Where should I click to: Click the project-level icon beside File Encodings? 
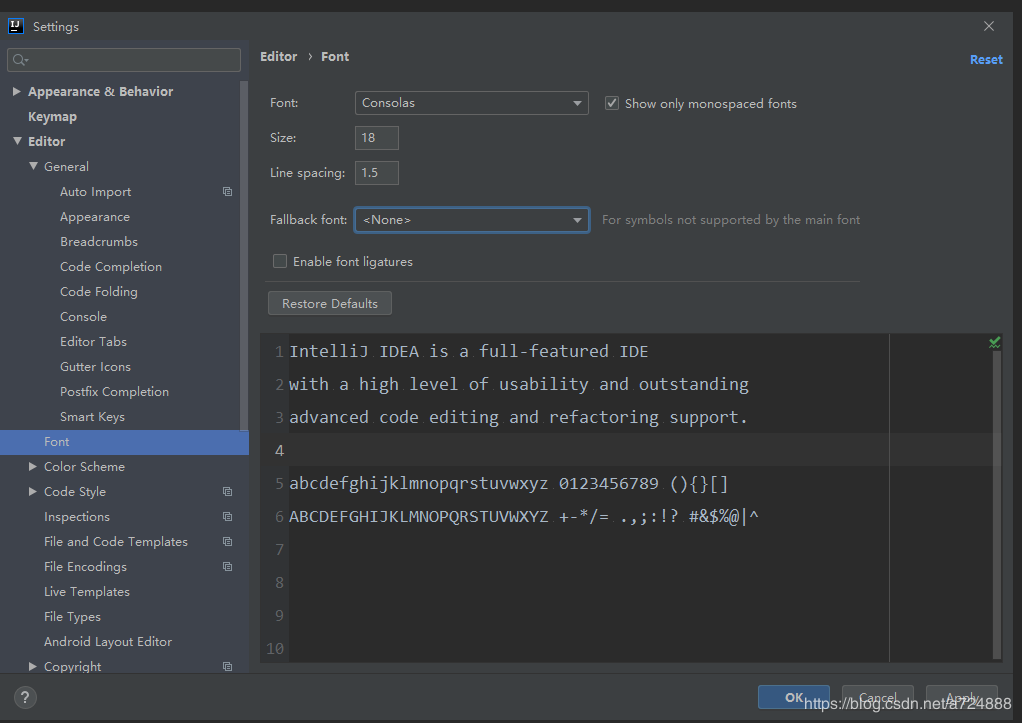[x=227, y=567]
